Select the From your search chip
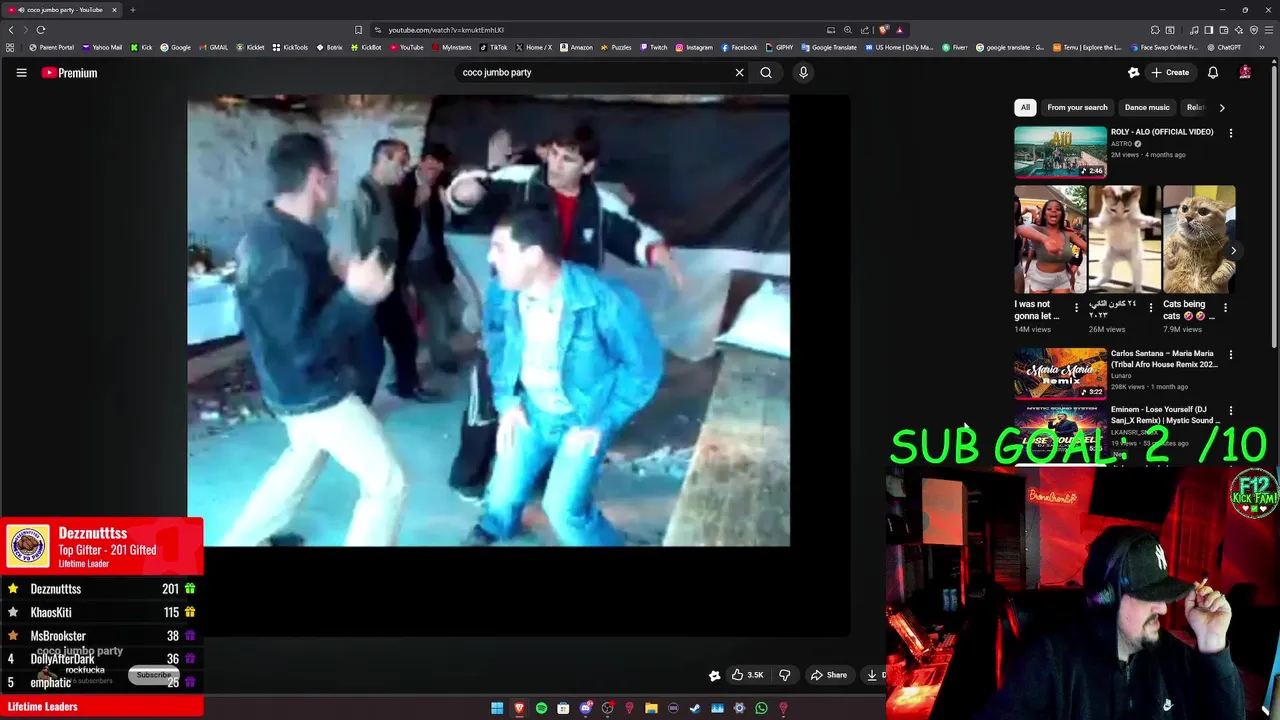Screen dimensions: 1280x720 click(1077, 107)
